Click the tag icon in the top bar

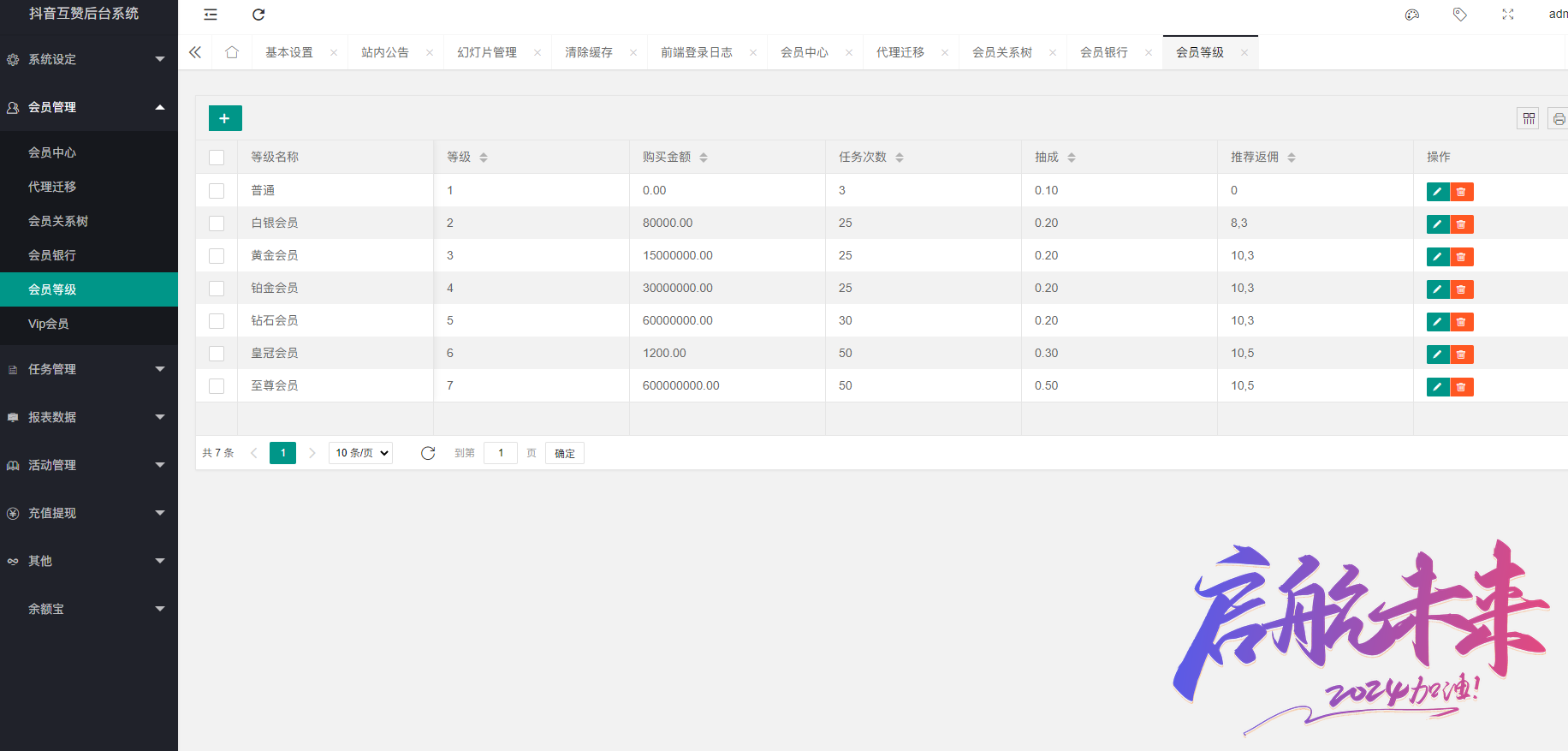1460,15
